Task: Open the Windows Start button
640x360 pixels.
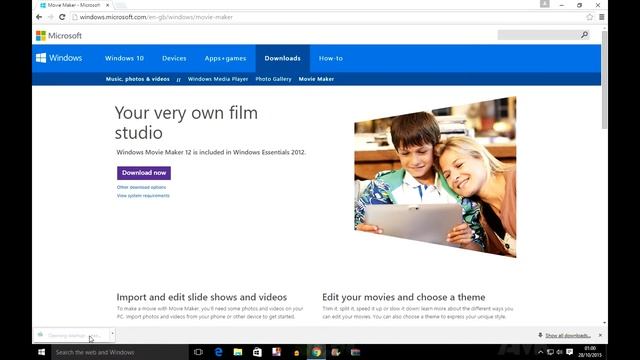Action: click(41, 352)
